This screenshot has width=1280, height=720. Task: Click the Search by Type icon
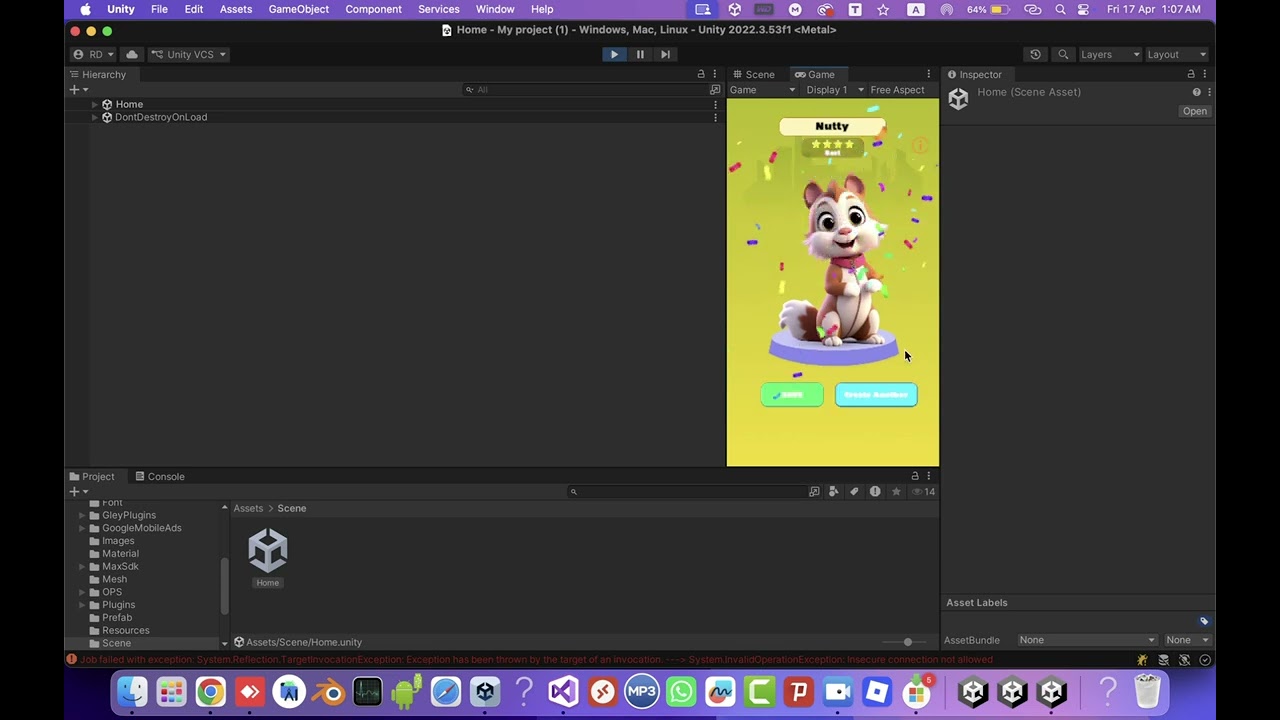pos(834,492)
